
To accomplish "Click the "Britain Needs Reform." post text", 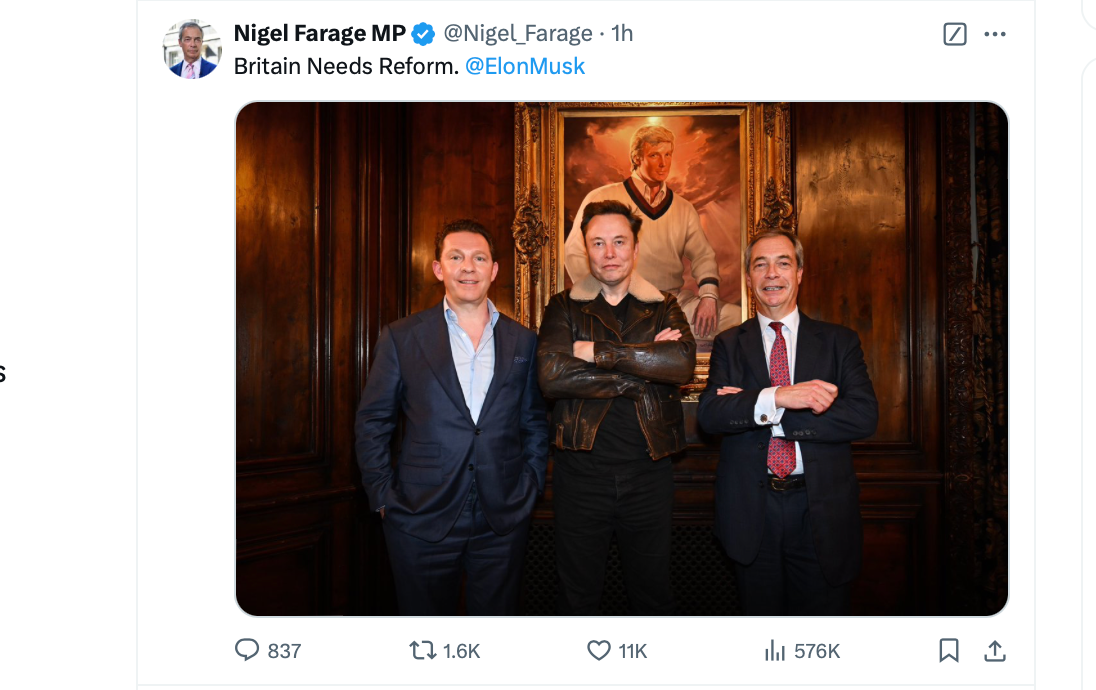I will 346,66.
